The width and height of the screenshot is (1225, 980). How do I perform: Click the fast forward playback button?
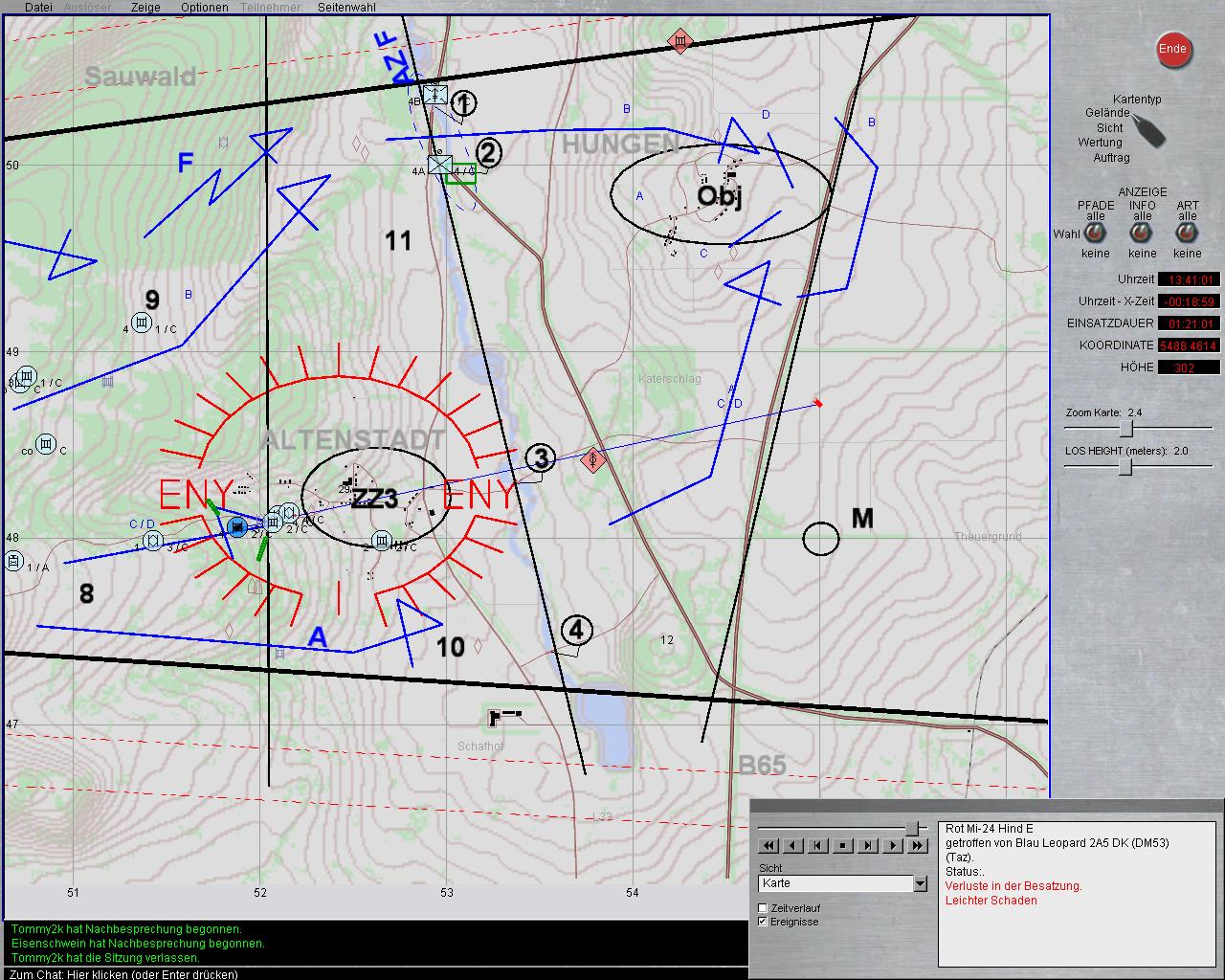tap(918, 845)
